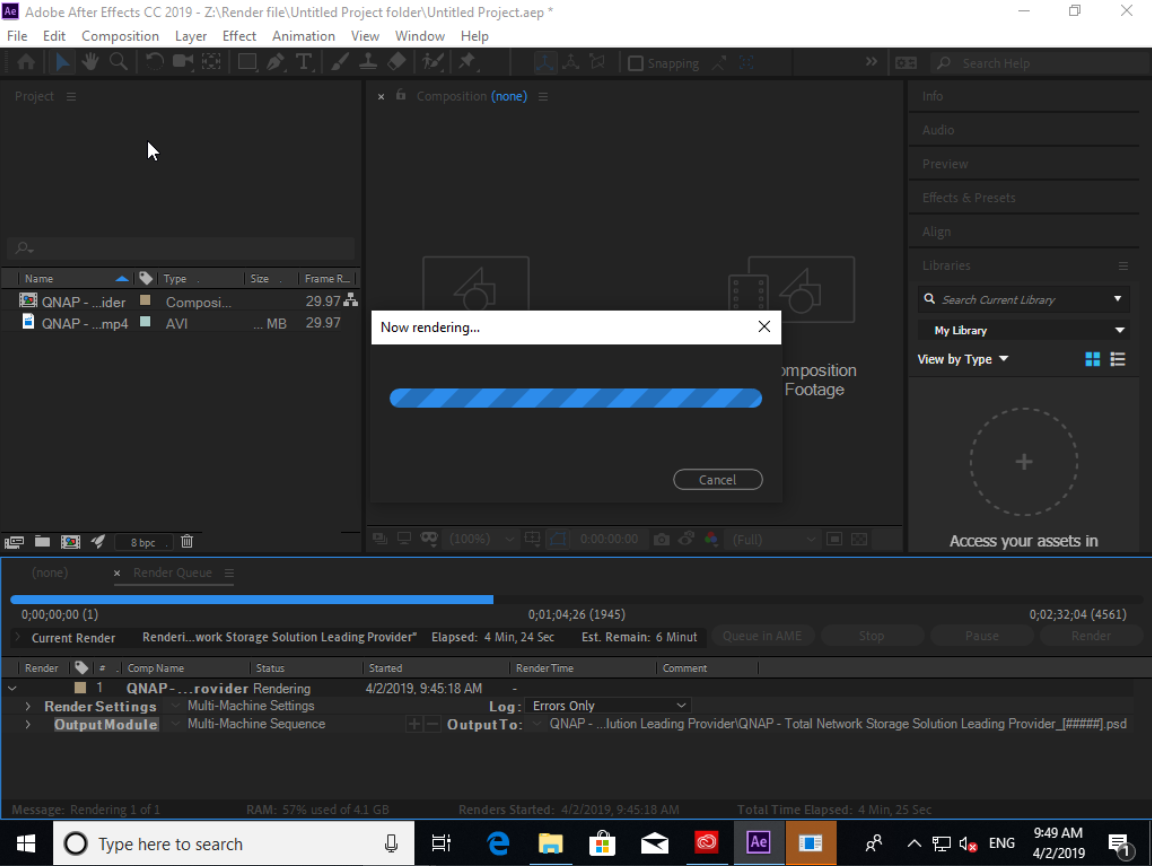Click the Queue in AME button

click(762, 635)
